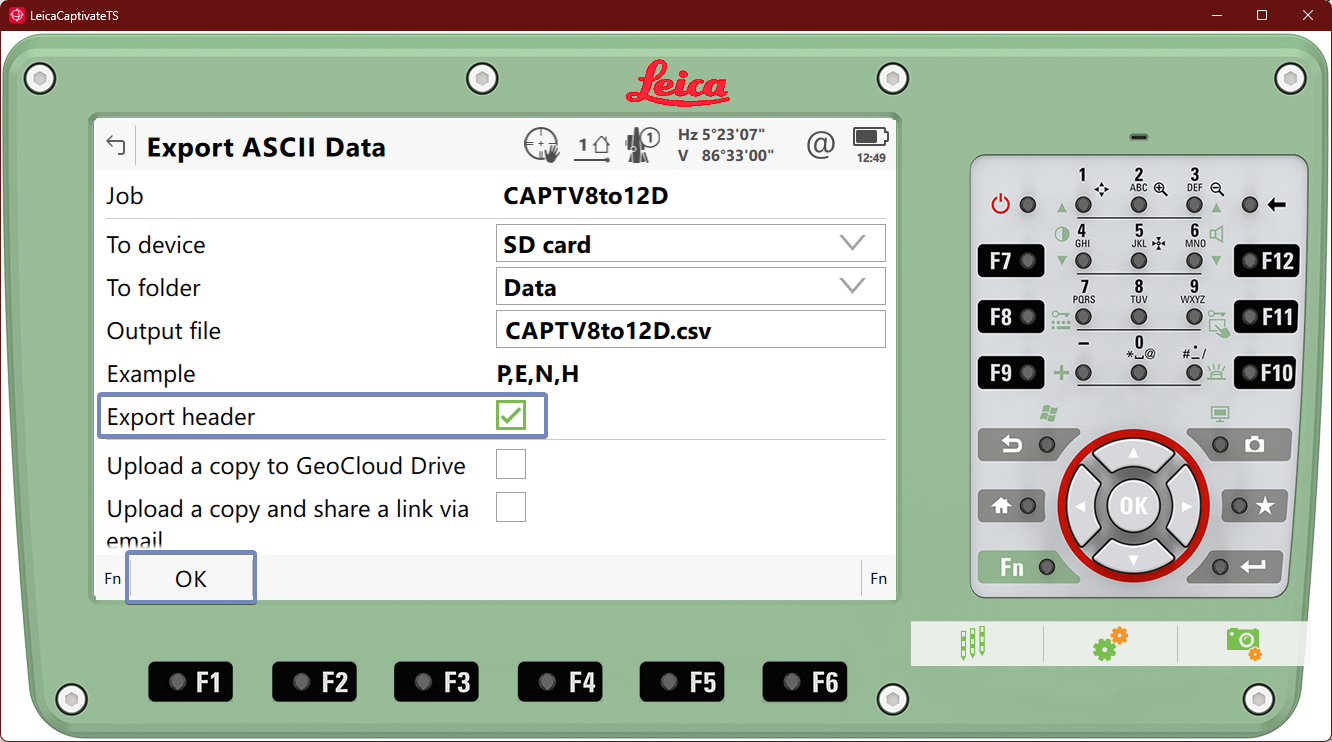Click the F5 function key
This screenshot has width=1332, height=742.
(682, 682)
